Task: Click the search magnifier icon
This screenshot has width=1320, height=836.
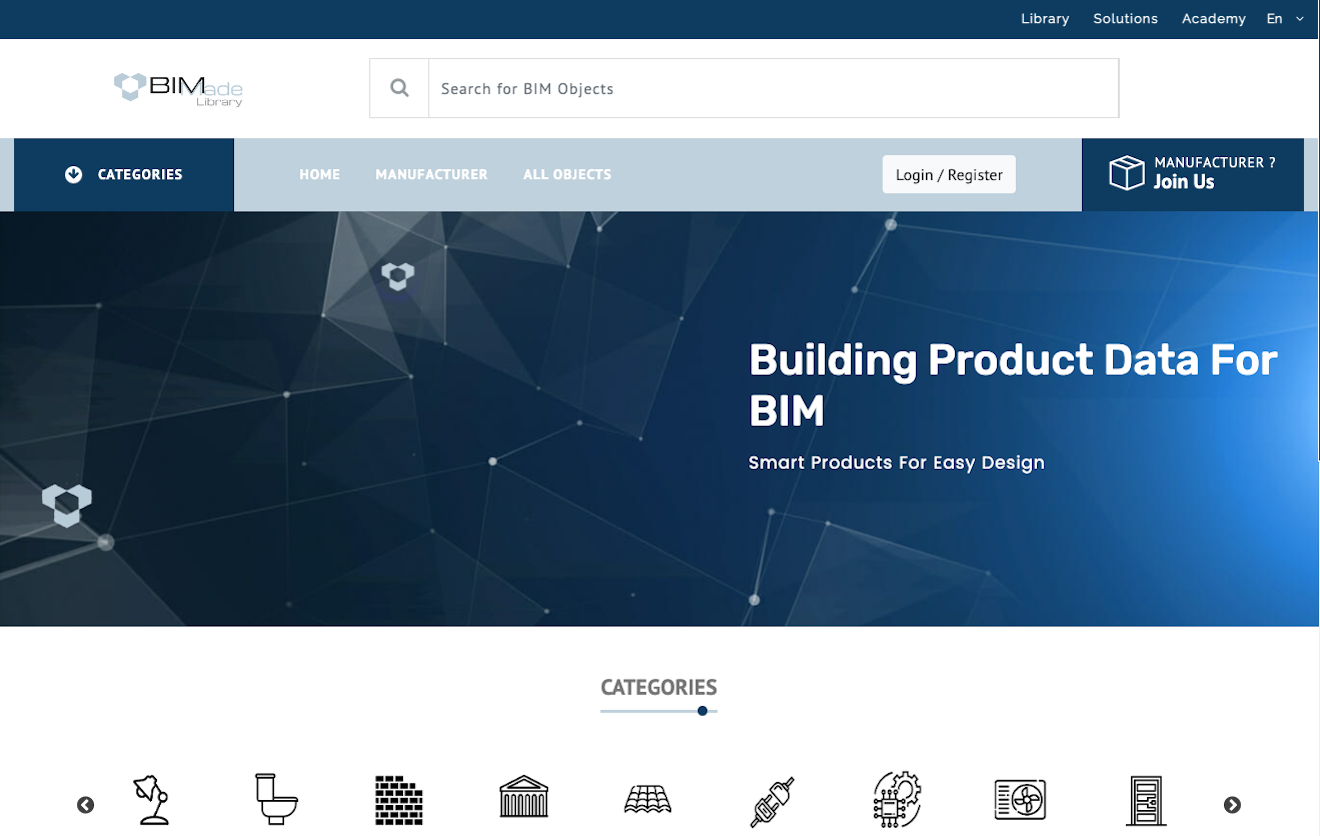Action: 398,87
